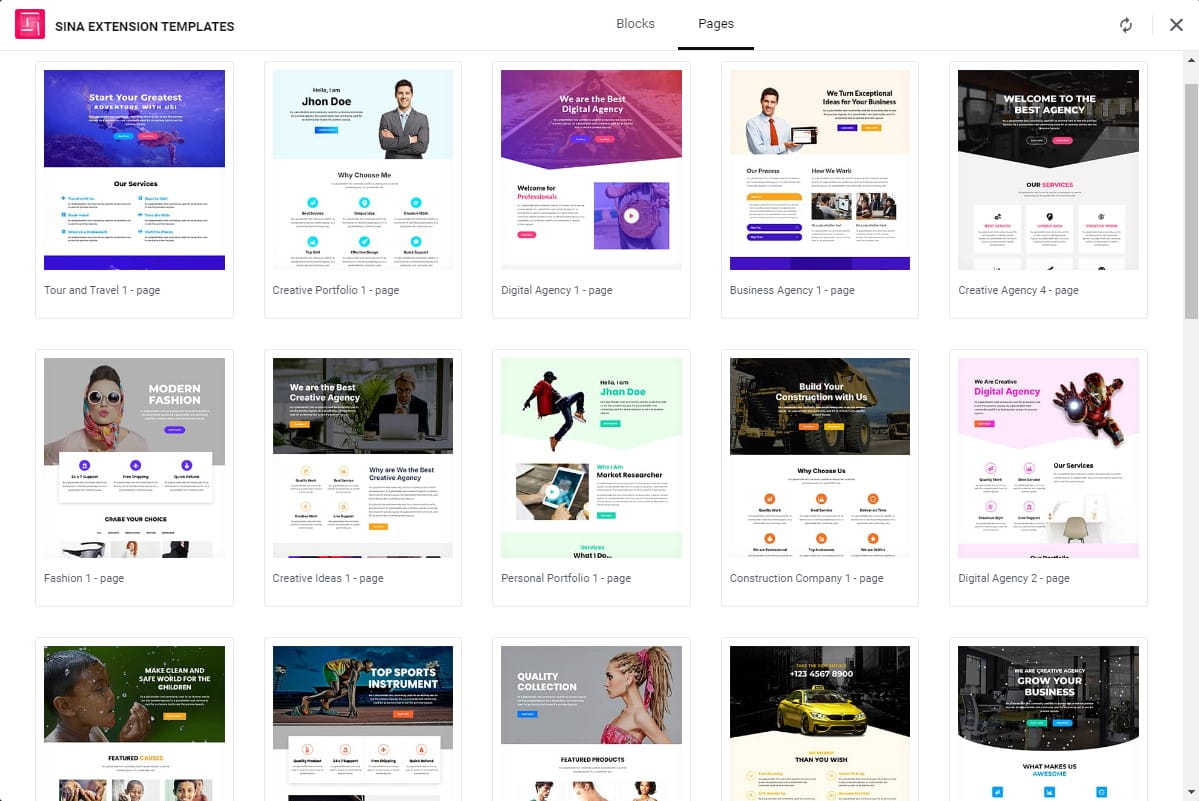This screenshot has width=1199, height=801.
Task: Open the Creative Portfolio 1 template thumbnail
Action: tap(362, 170)
